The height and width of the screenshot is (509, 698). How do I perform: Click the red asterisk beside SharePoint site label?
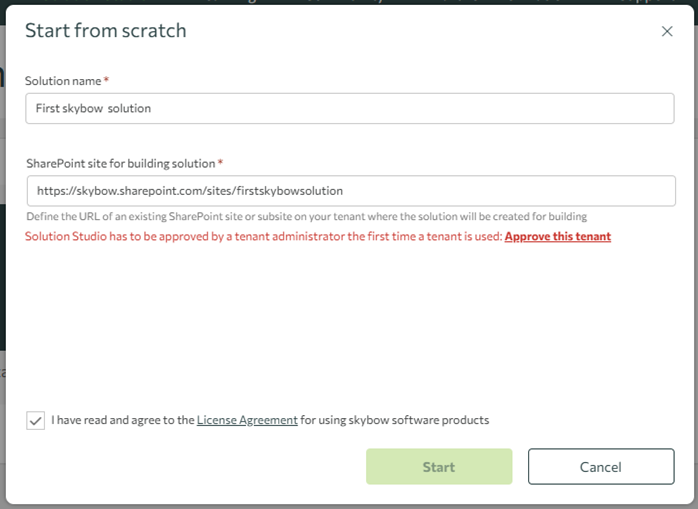[220, 162]
